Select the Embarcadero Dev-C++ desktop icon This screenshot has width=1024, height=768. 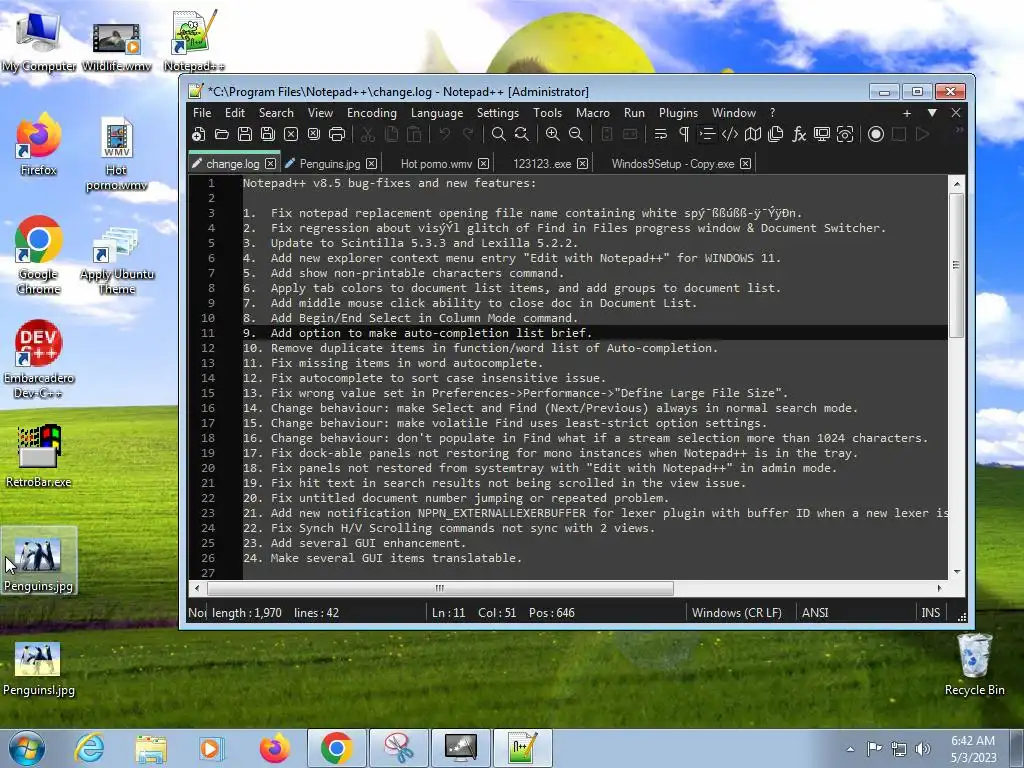(39, 359)
